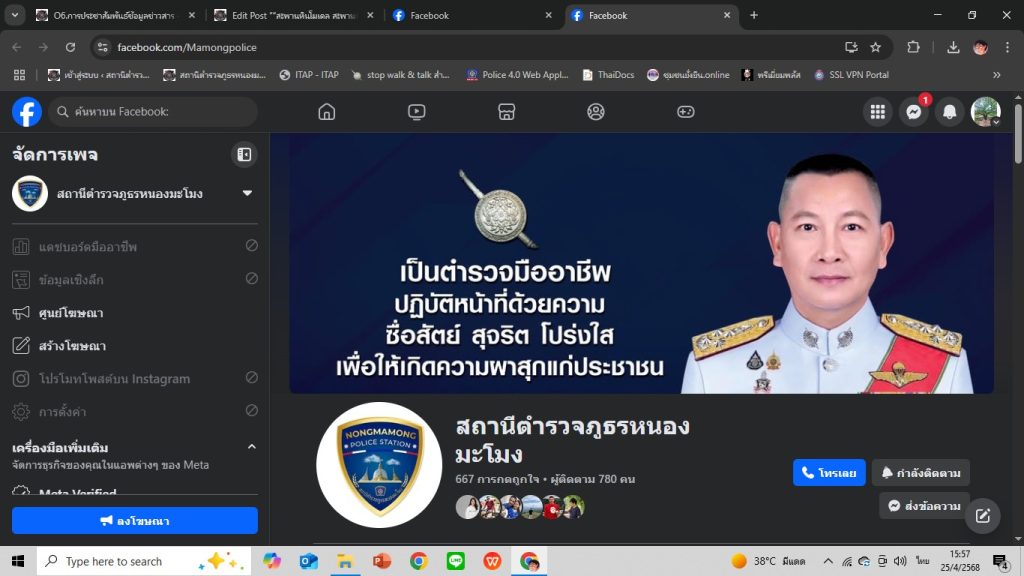Open the Groups icon in top navigation
Screen dimensions: 1024x576
pos(596,112)
